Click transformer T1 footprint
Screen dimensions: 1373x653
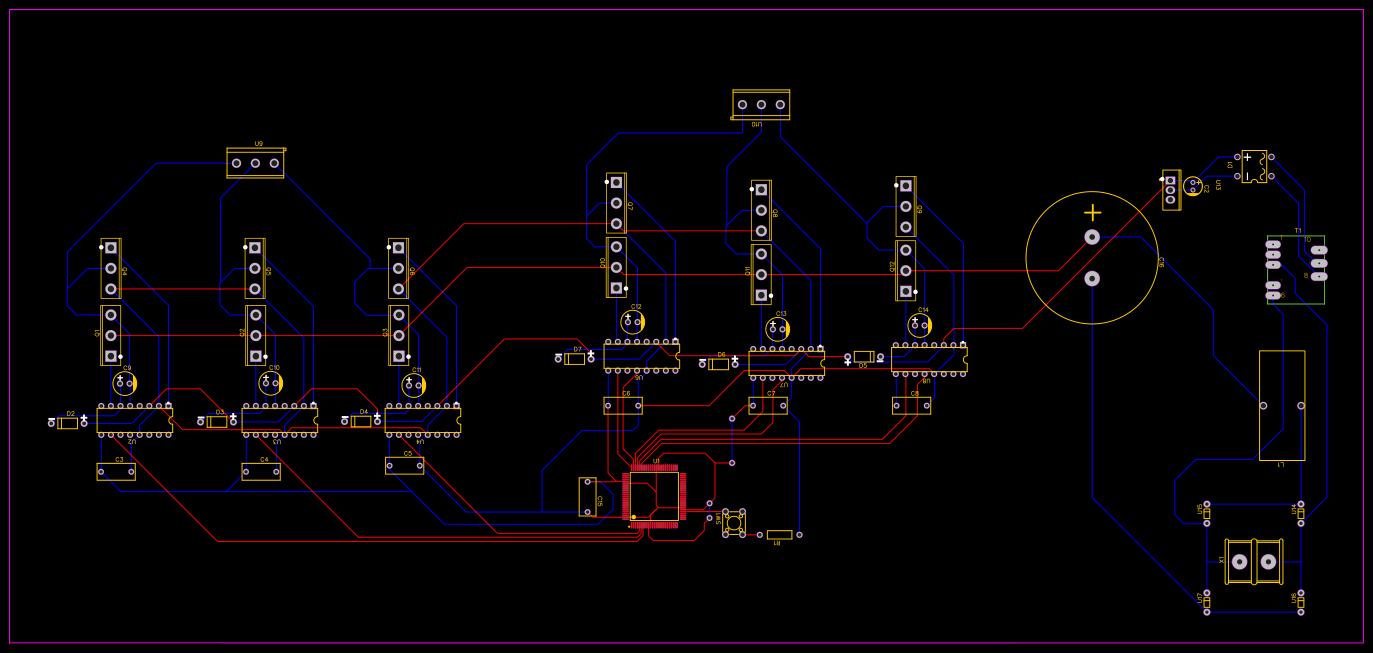tap(1296, 270)
